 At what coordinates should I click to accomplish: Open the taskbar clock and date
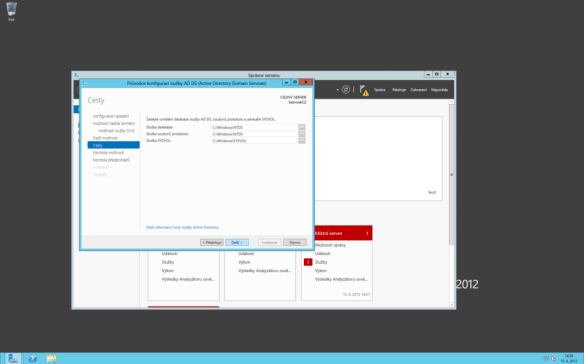pyautogui.click(x=569, y=358)
